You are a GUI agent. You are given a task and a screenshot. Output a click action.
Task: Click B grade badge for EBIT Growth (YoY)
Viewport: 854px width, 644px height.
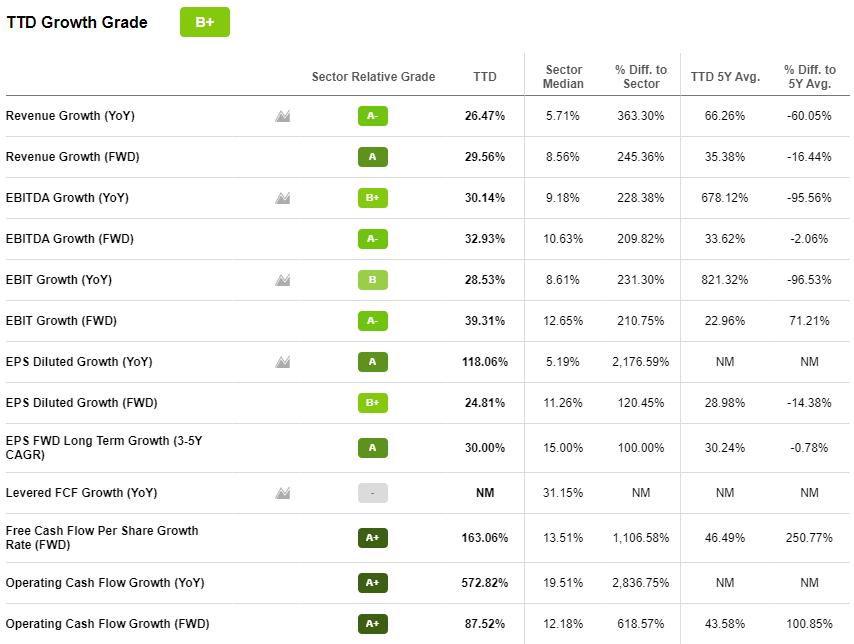coord(372,280)
